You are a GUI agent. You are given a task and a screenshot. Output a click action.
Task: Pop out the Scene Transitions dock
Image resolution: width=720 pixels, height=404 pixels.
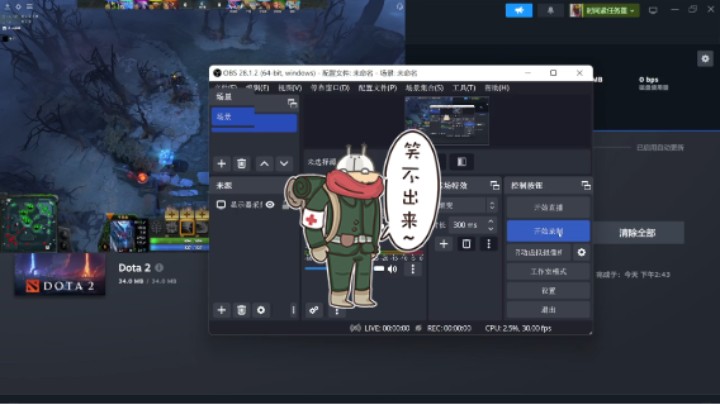click(495, 185)
